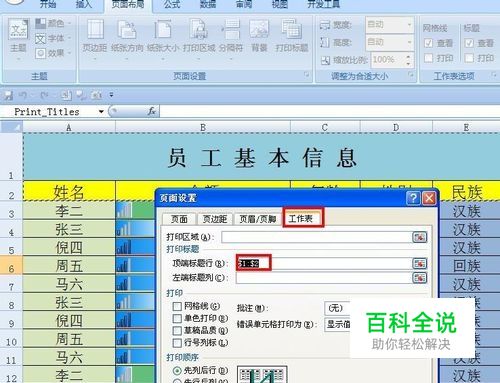
Task: Open the 调整为合适大小 group dialog launcher
Action: [x=411, y=75]
